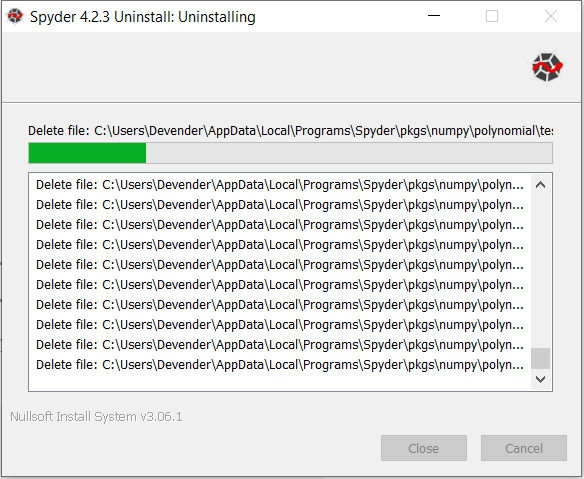Screen dimensions: 584x479
Task: Click the log list scrollbar up arrow
Action: click(x=540, y=185)
